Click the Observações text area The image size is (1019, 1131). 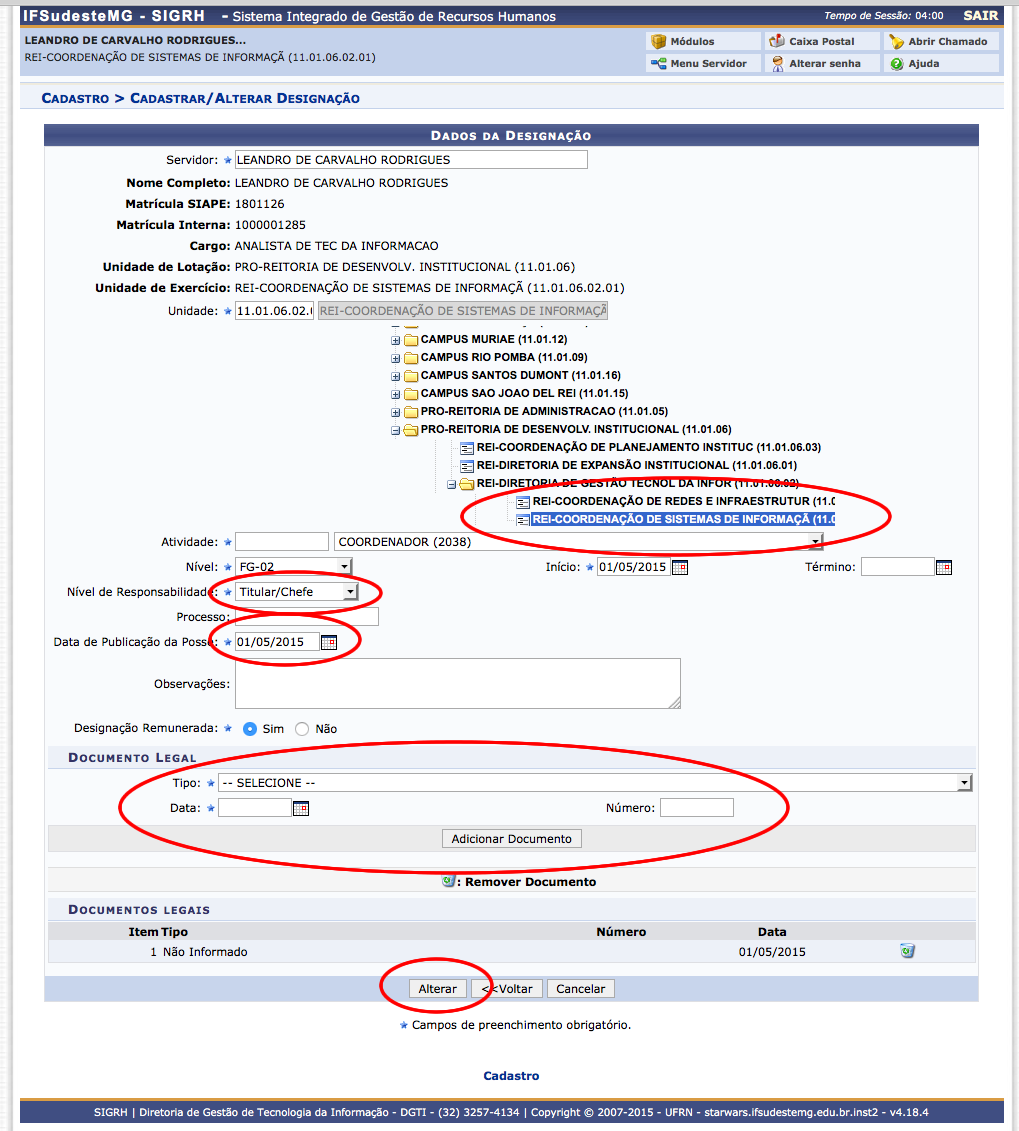[457, 684]
